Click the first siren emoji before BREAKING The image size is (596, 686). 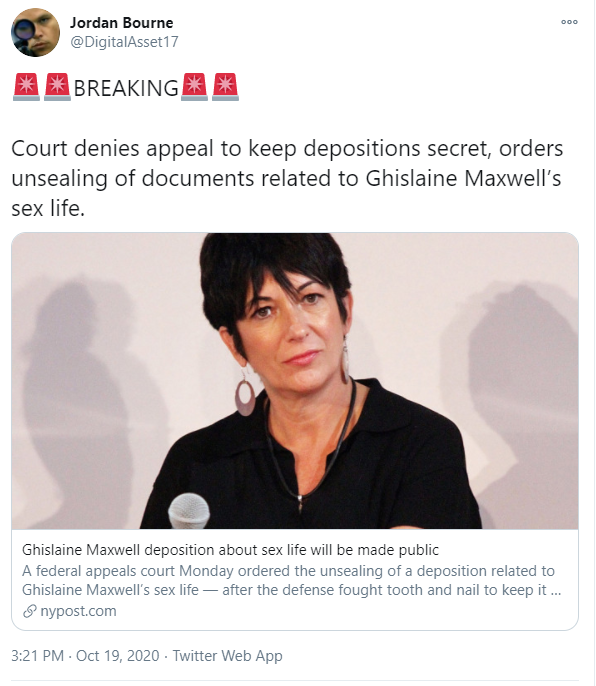[26, 87]
